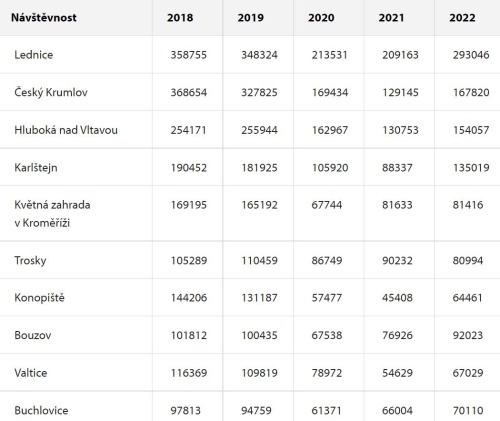
Task: Select the 2019 column header
Action: [251, 17]
